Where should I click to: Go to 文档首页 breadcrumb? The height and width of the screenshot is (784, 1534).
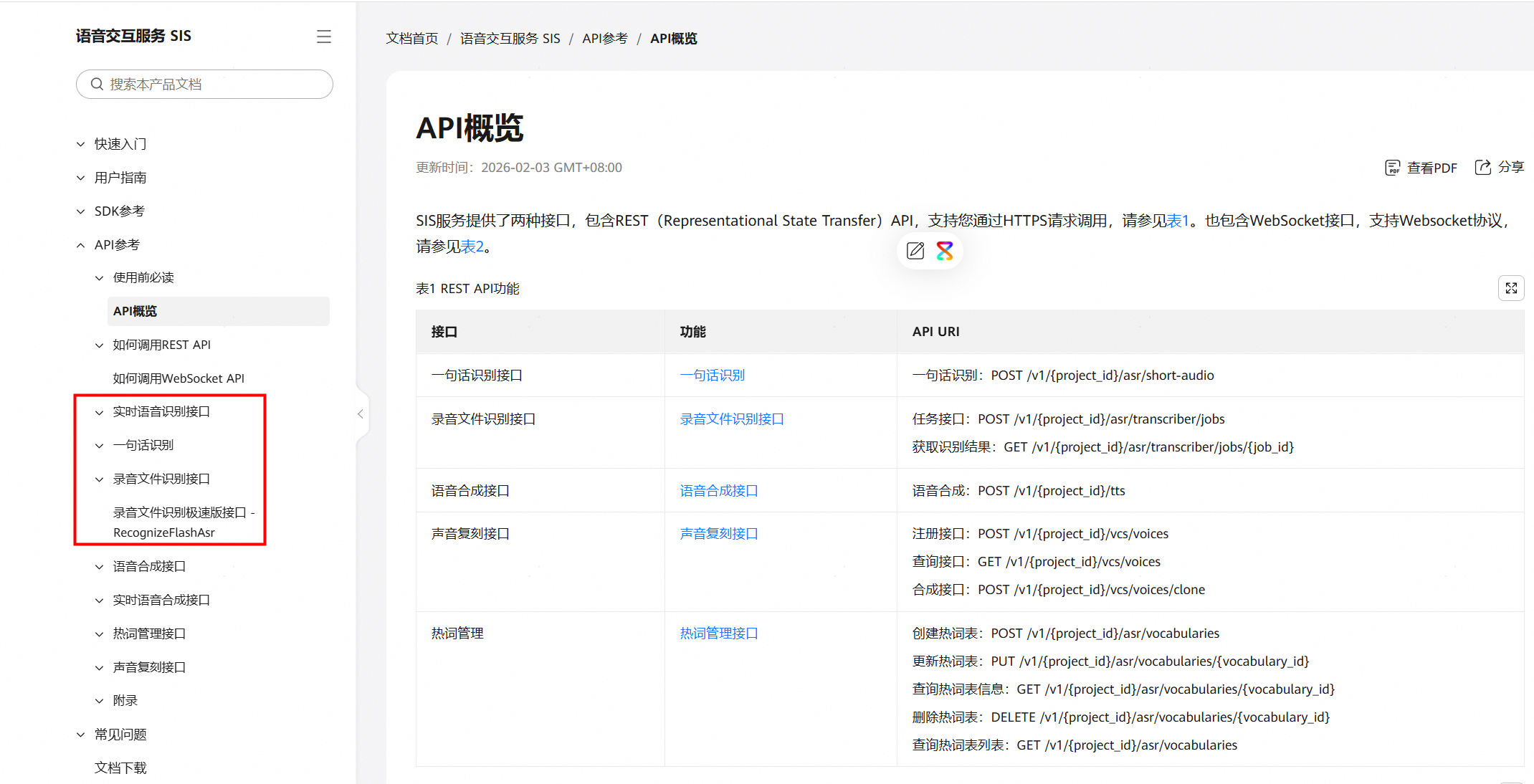[x=411, y=39]
